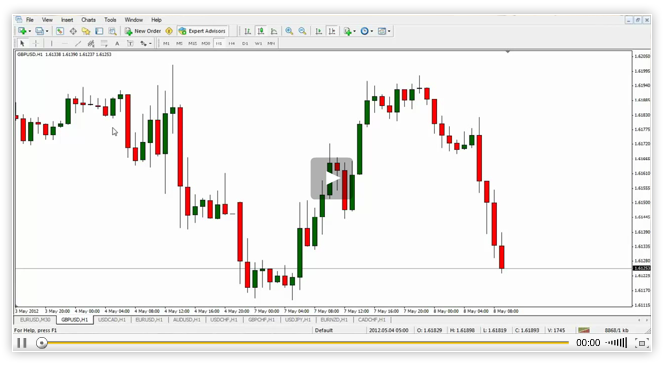
Task: Open the Window menu
Action: 133,19
